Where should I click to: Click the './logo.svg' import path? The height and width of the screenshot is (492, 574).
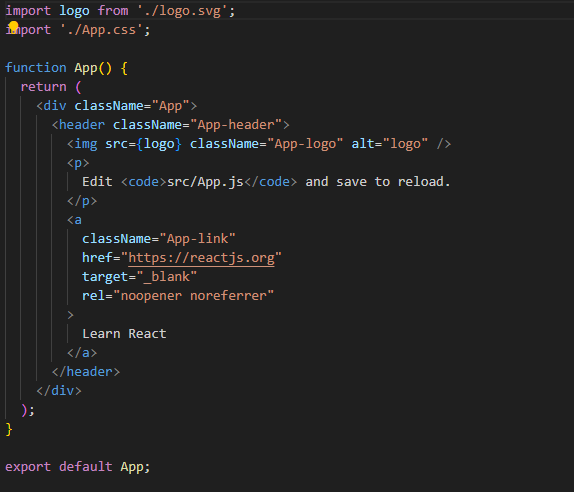[183, 11]
